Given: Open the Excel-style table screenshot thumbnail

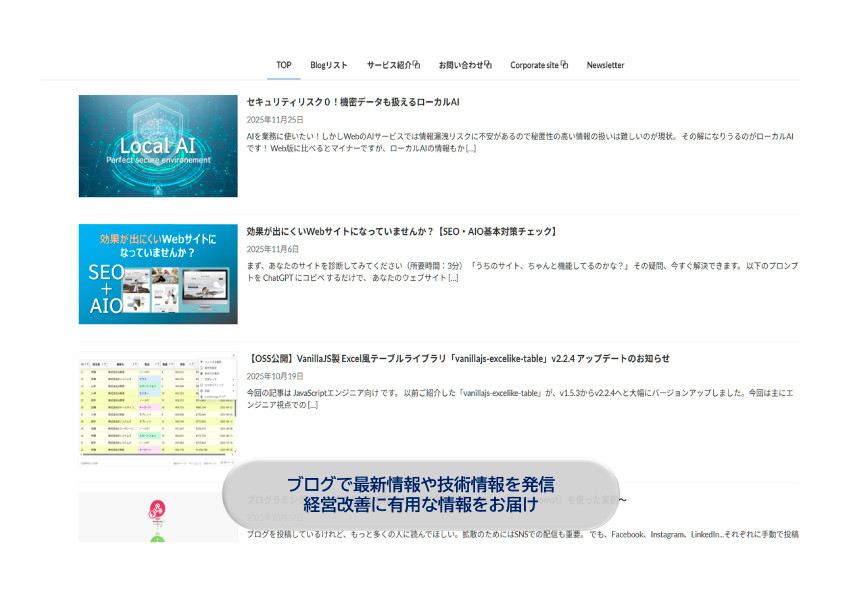Looking at the screenshot, I should [x=158, y=410].
